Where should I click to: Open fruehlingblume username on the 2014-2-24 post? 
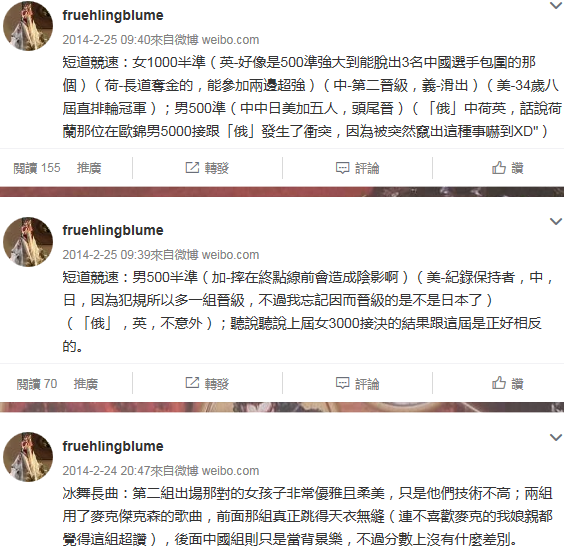click(113, 446)
